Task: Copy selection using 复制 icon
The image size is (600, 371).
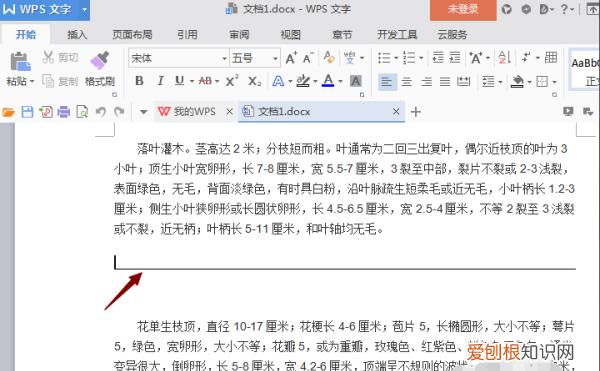Action: click(x=48, y=81)
